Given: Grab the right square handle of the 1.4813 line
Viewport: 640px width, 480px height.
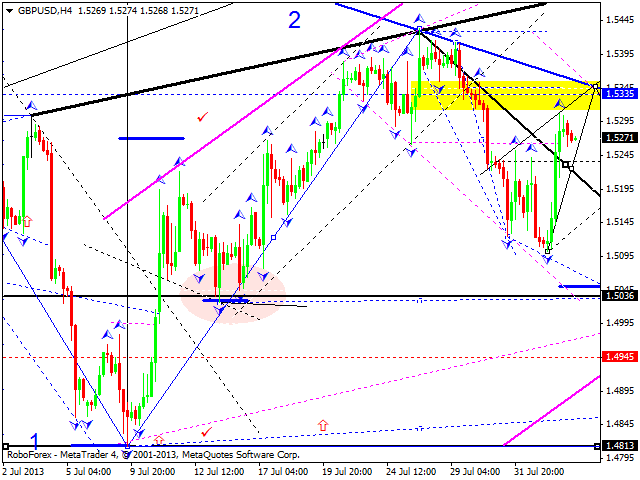Looking at the screenshot, I should click(597, 446).
